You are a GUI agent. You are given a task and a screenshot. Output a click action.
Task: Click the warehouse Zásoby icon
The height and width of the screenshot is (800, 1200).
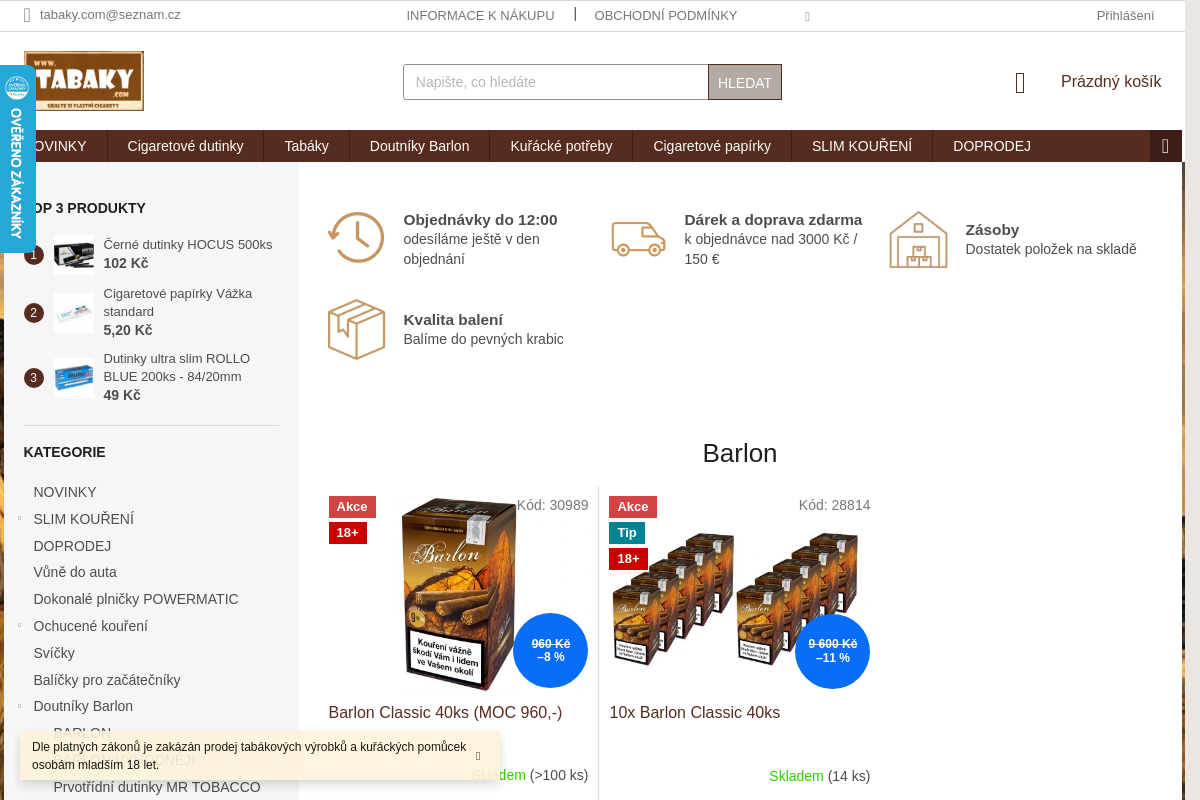pos(918,239)
